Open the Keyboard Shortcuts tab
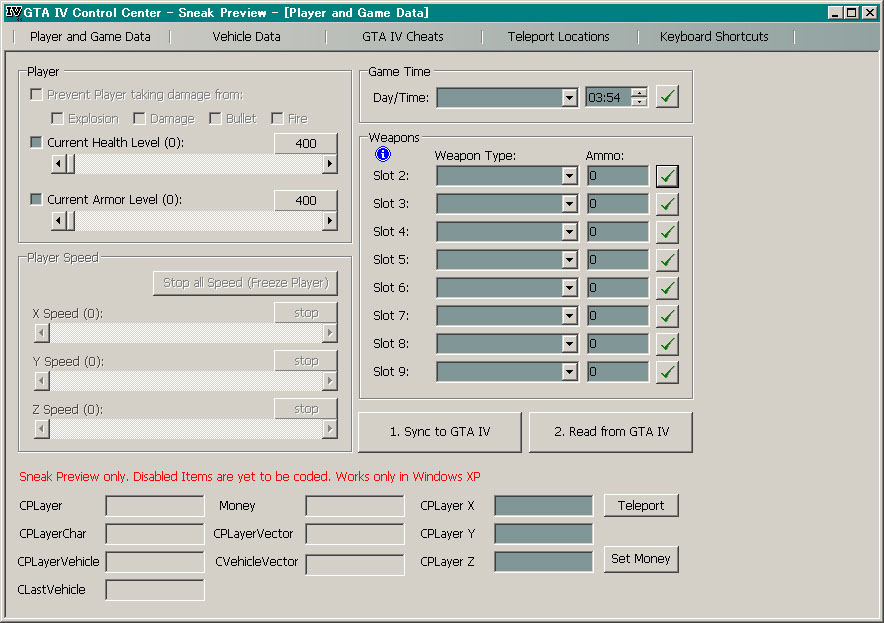This screenshot has width=884, height=623. [714, 37]
